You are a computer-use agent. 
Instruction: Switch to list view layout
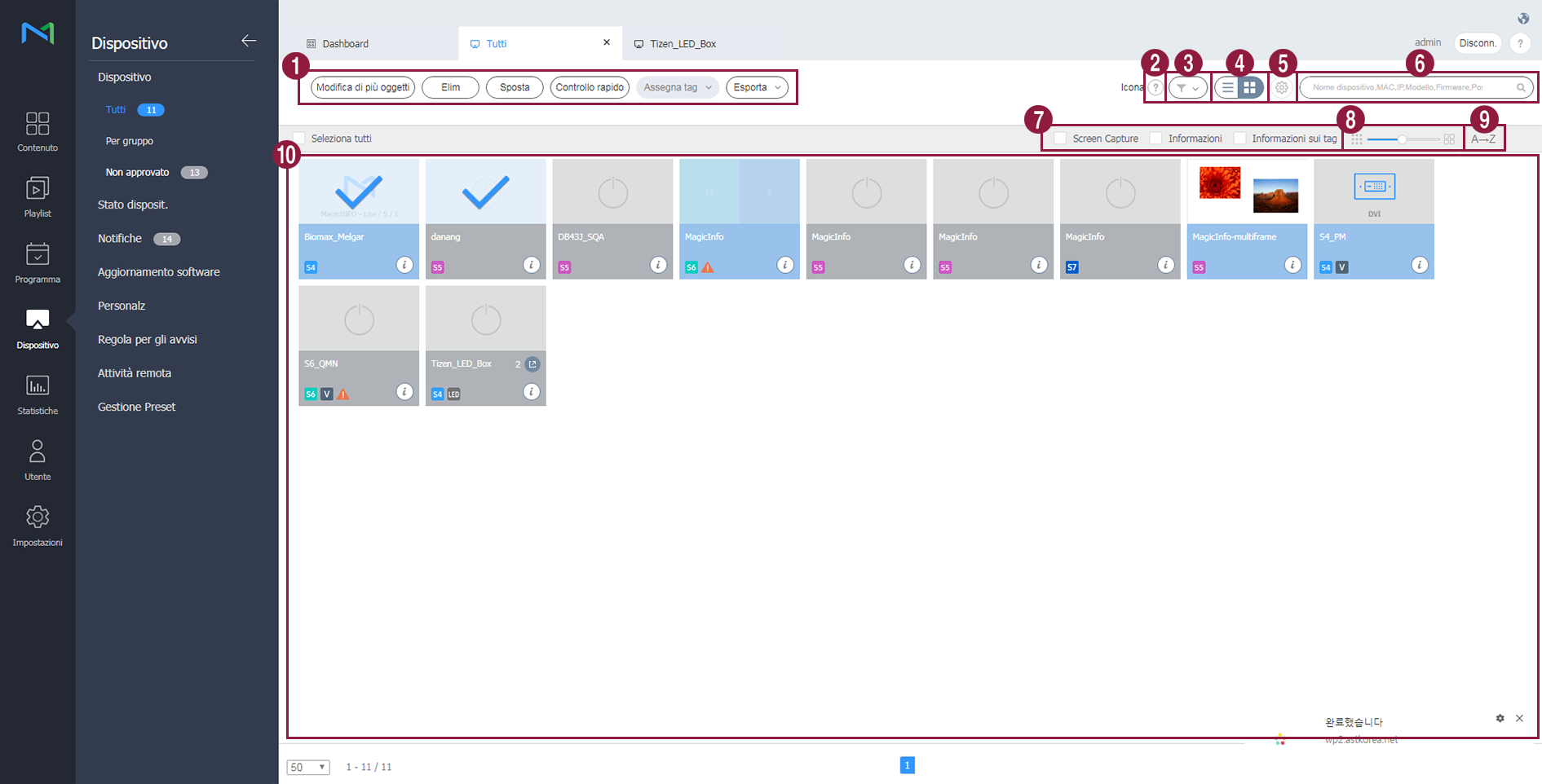click(1227, 87)
